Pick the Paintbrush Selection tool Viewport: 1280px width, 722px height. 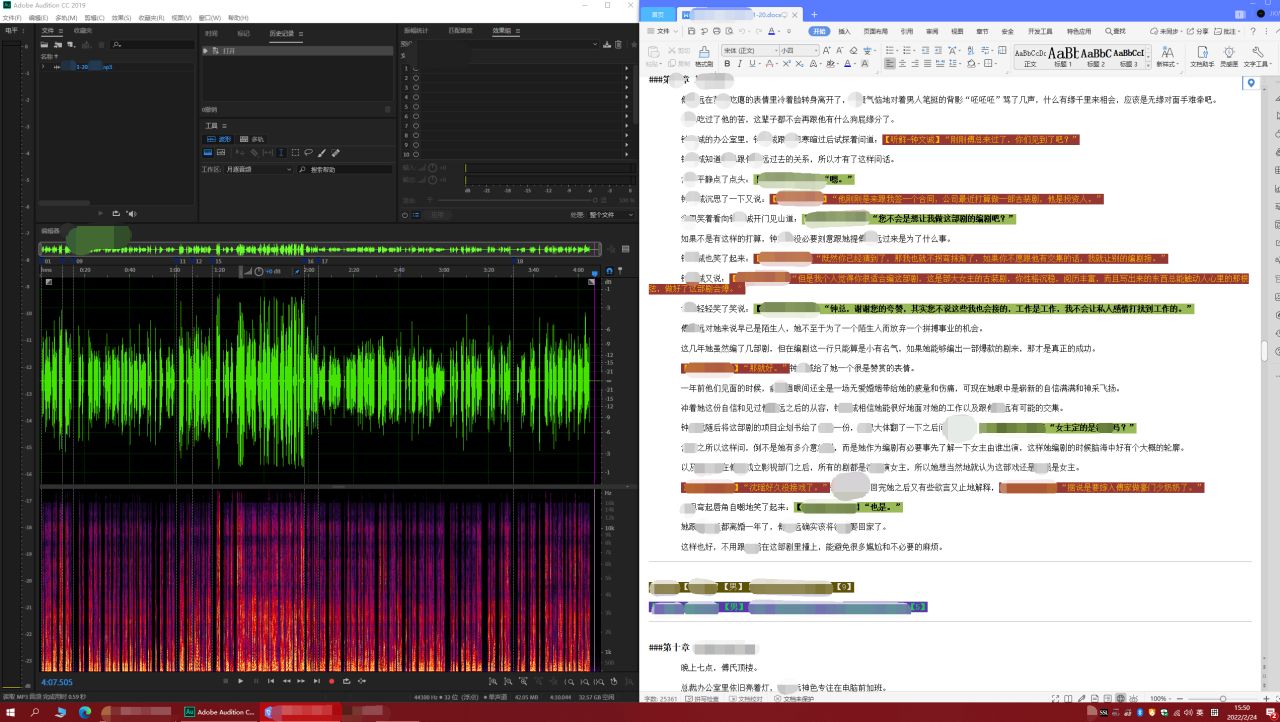coord(321,153)
